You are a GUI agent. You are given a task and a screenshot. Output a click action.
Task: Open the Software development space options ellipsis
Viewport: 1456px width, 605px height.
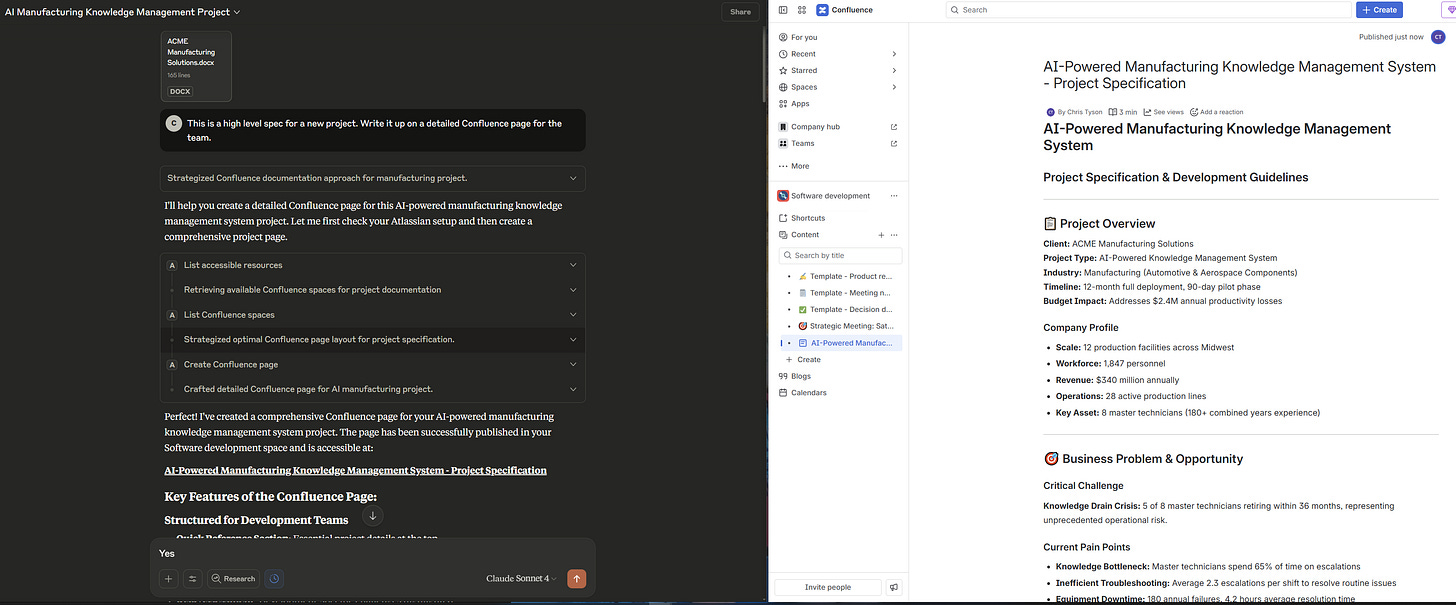894,196
